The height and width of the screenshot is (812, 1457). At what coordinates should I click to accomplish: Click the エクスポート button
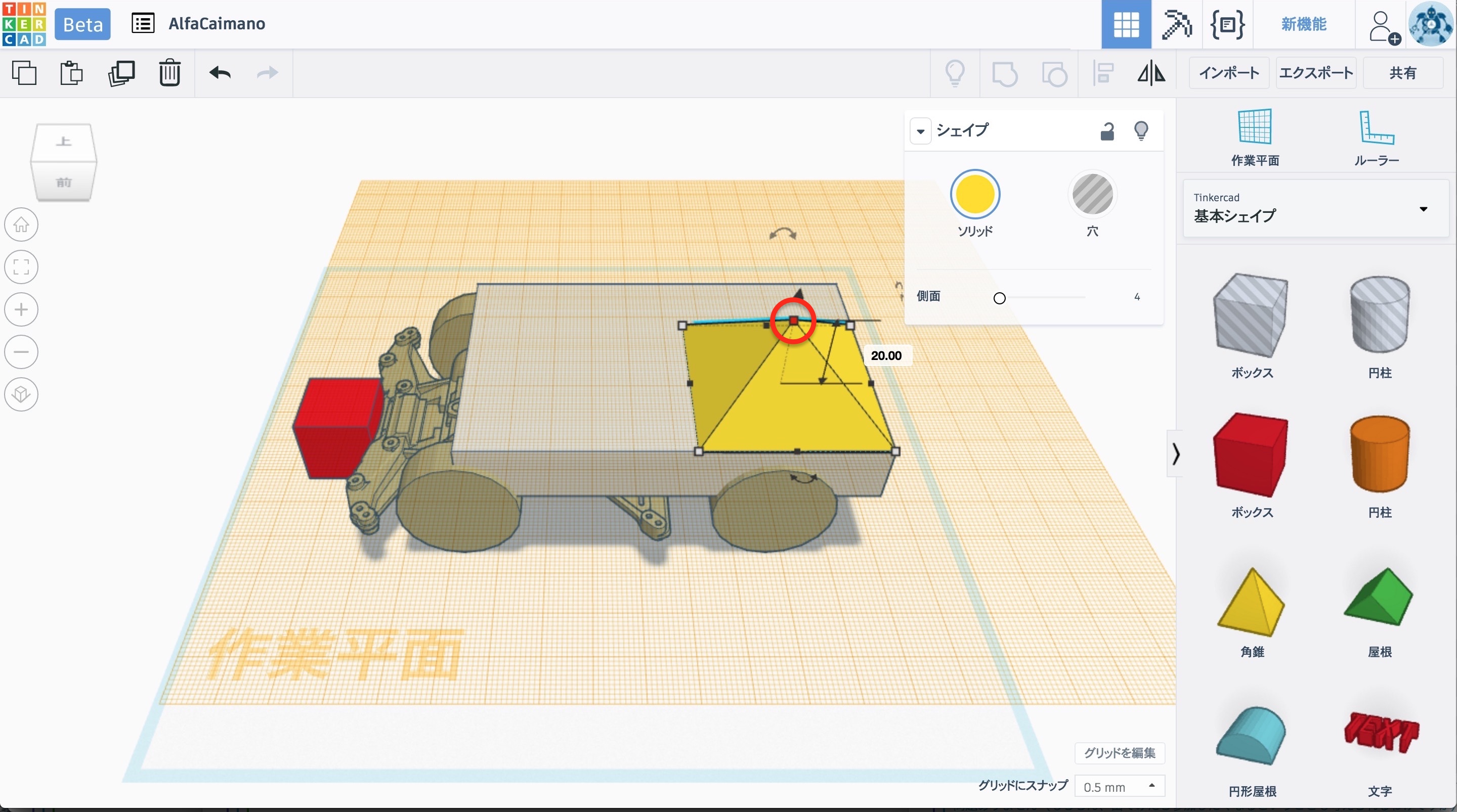click(1315, 73)
